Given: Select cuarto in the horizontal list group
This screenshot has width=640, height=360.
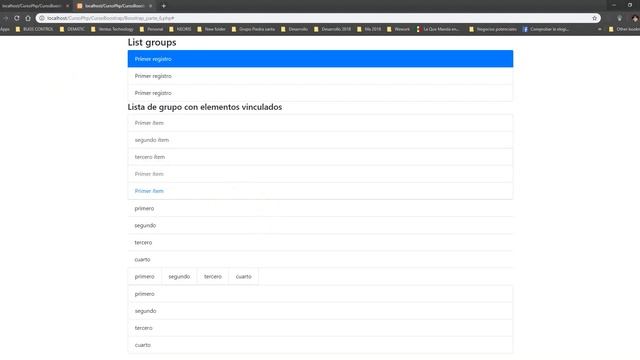Looking at the screenshot, I should coord(244,276).
